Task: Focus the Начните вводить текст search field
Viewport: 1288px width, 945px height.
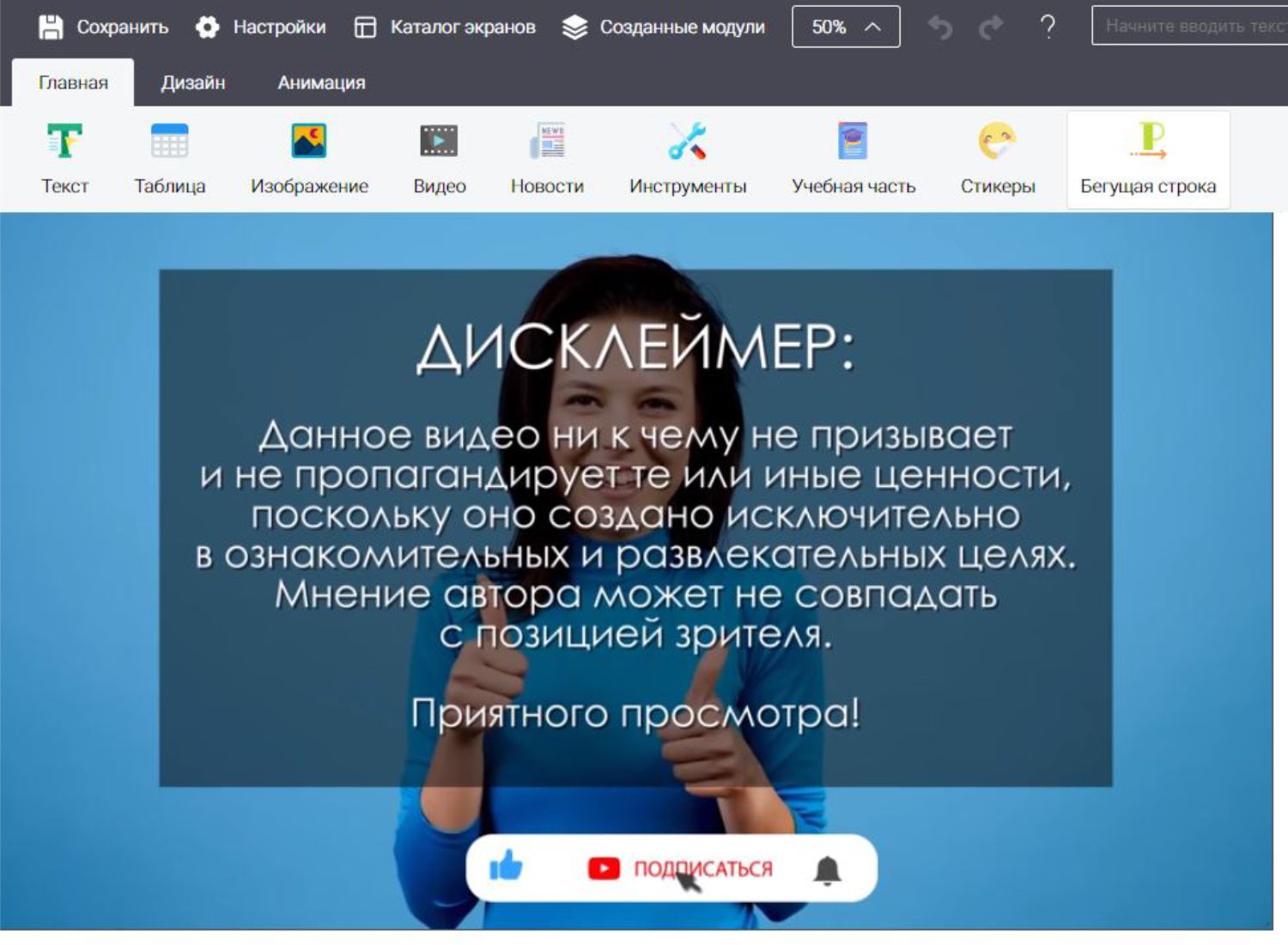Action: tap(1190, 26)
